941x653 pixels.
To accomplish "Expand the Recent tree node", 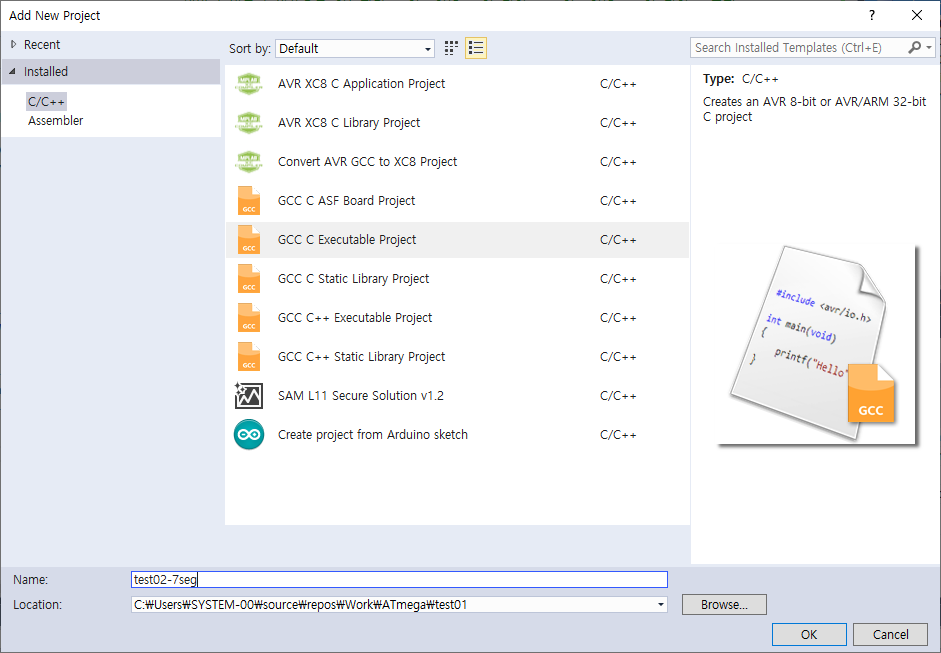I will pos(13,44).
